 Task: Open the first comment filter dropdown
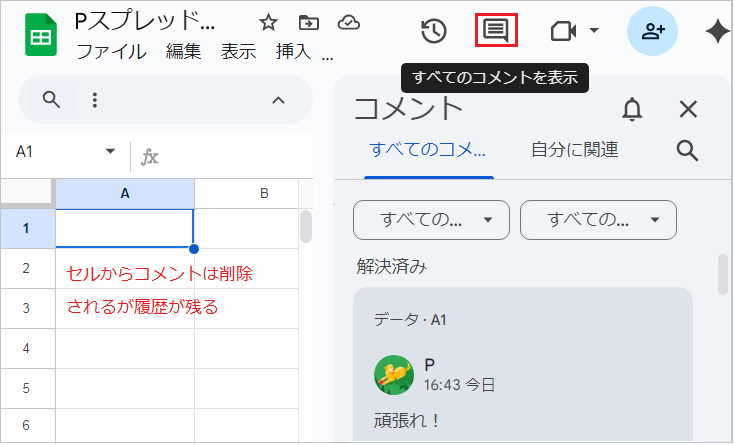coord(431,220)
